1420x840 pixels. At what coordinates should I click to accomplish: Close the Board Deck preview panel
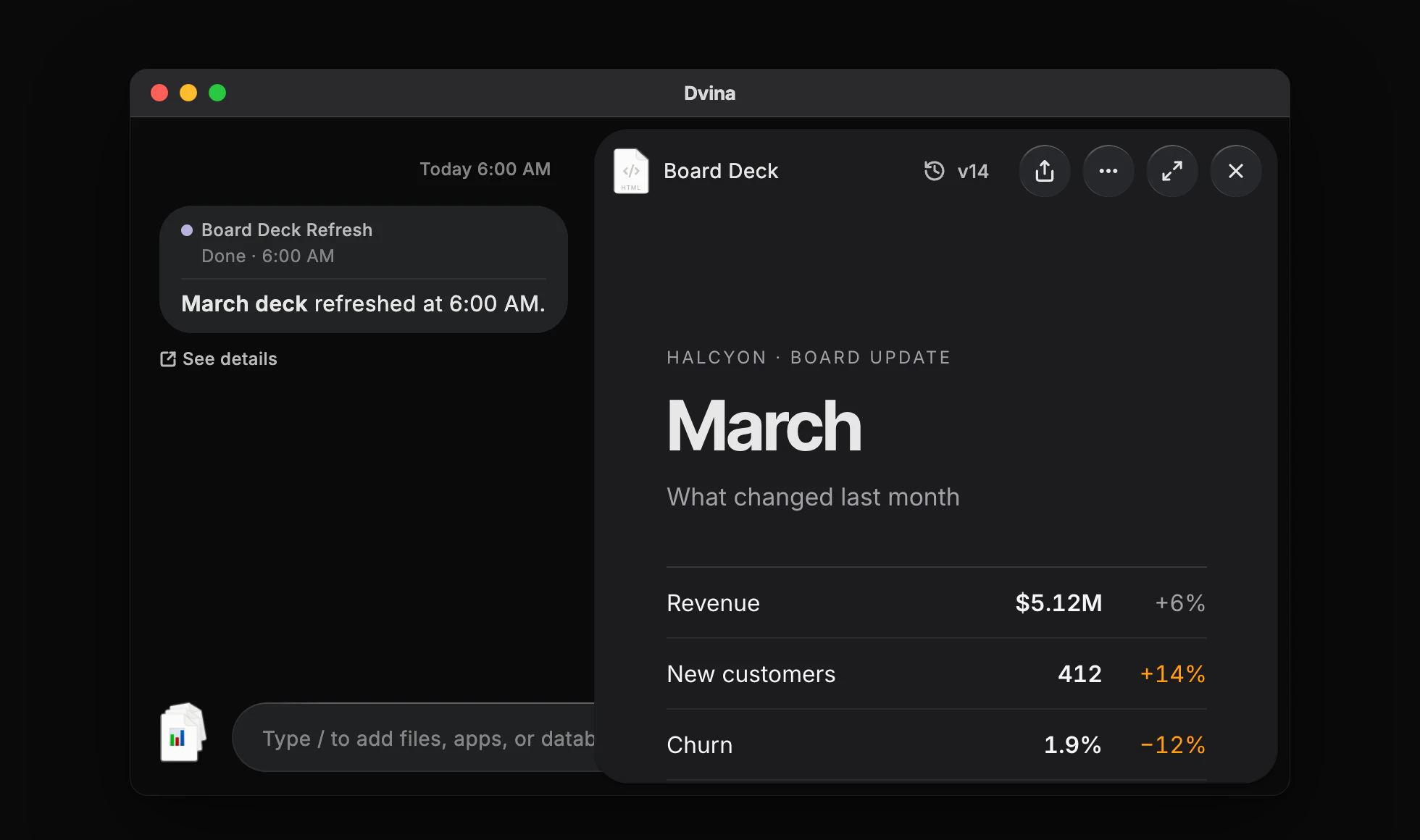[1235, 171]
